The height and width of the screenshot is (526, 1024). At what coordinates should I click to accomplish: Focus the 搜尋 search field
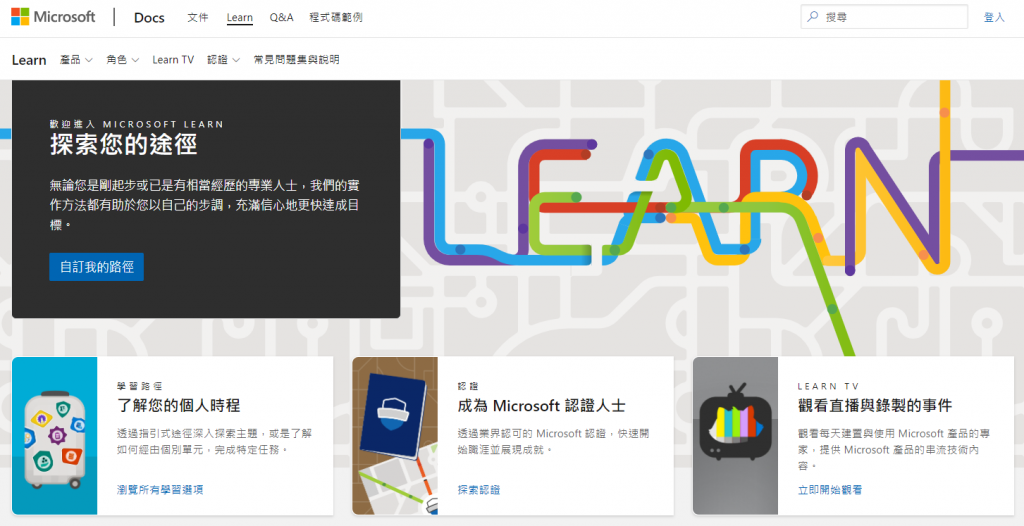884,17
